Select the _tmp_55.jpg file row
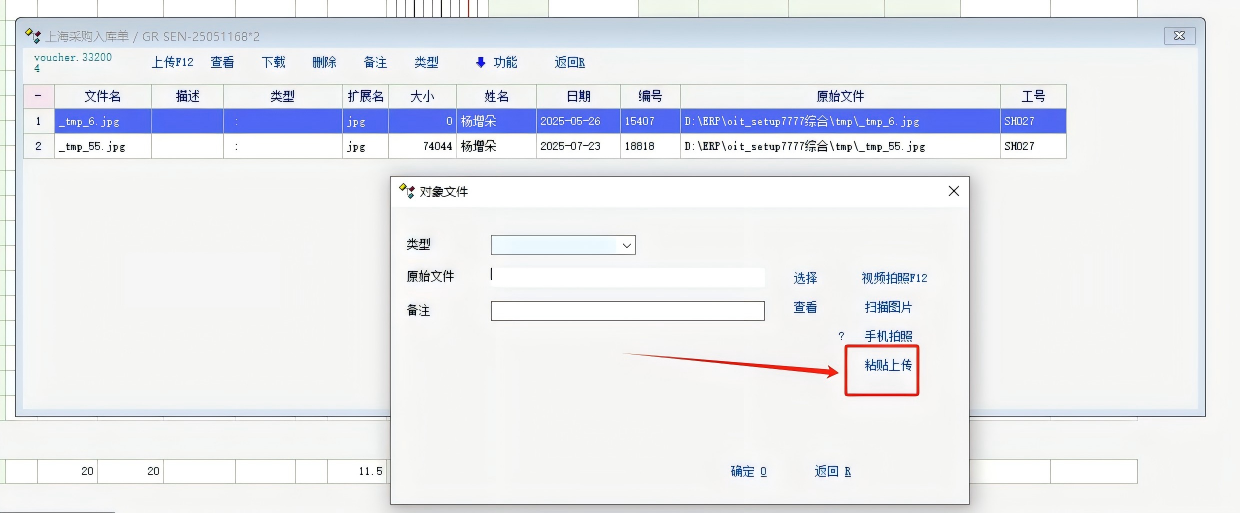 (92, 146)
